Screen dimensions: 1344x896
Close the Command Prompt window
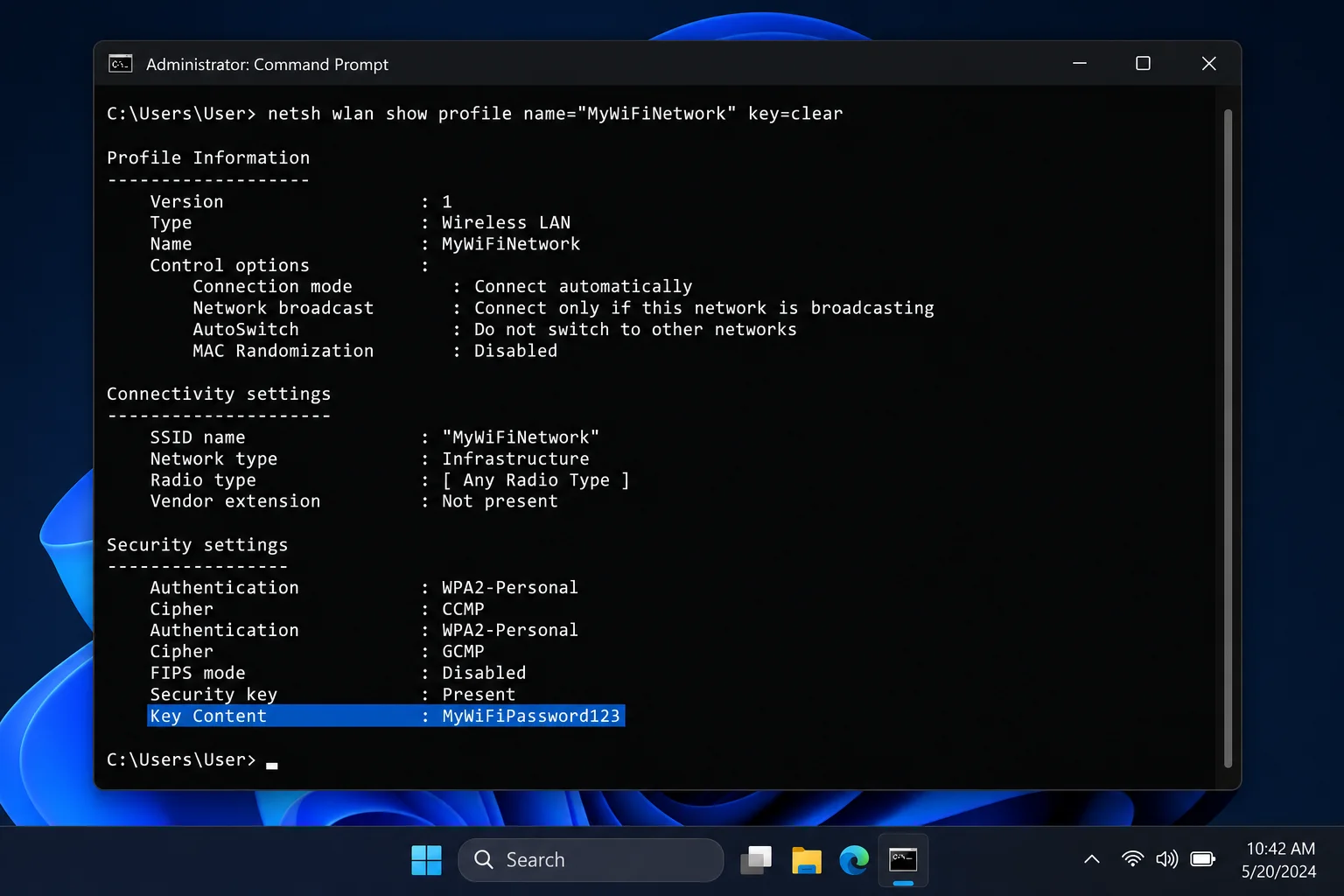point(1208,64)
